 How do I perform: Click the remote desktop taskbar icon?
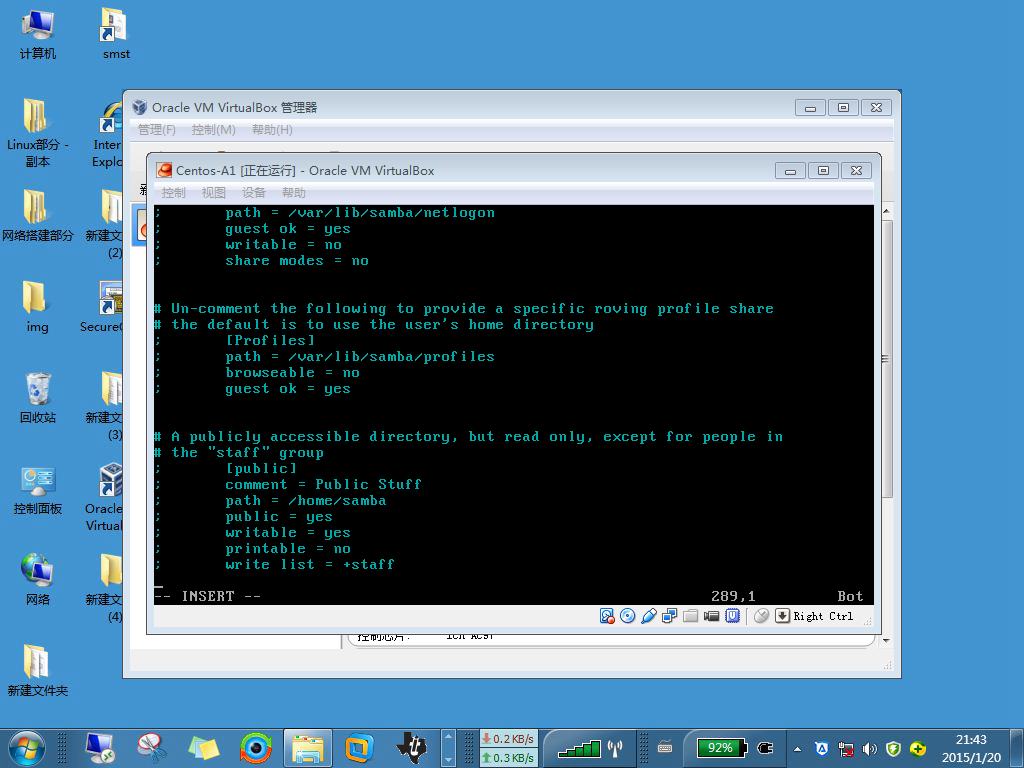coord(100,748)
